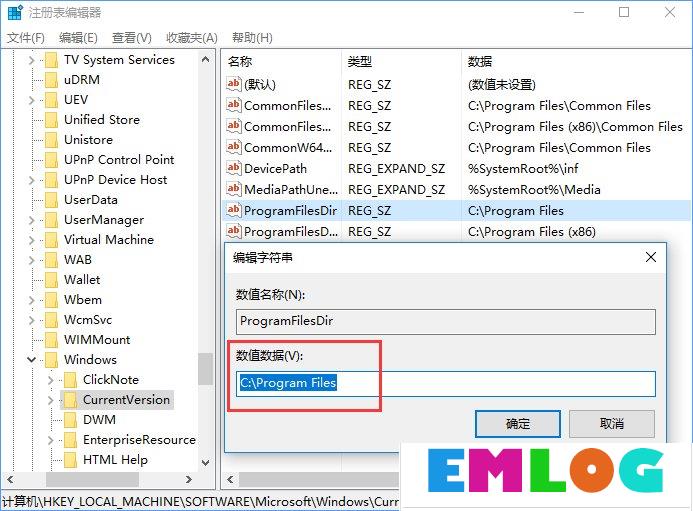This screenshot has height=511, width=693.
Task: Click the WIMMount folder icon
Action: pyautogui.click(x=52, y=339)
